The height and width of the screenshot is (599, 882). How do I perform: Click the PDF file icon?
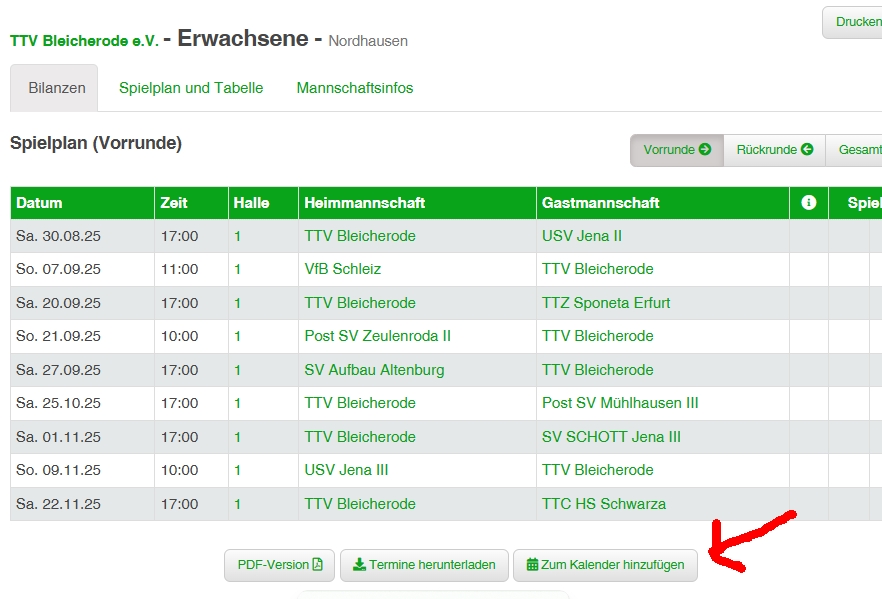[317, 564]
